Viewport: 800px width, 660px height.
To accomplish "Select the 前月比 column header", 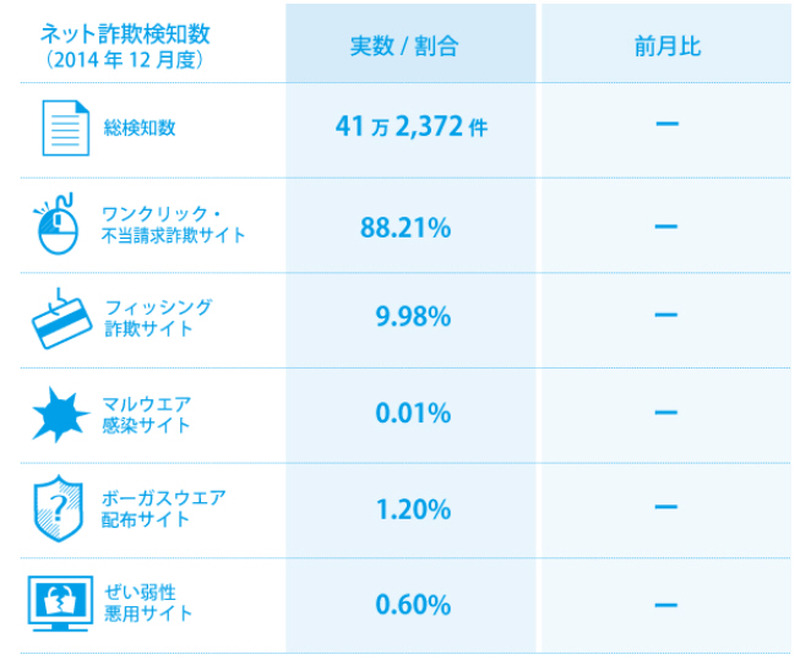I will coord(667,45).
